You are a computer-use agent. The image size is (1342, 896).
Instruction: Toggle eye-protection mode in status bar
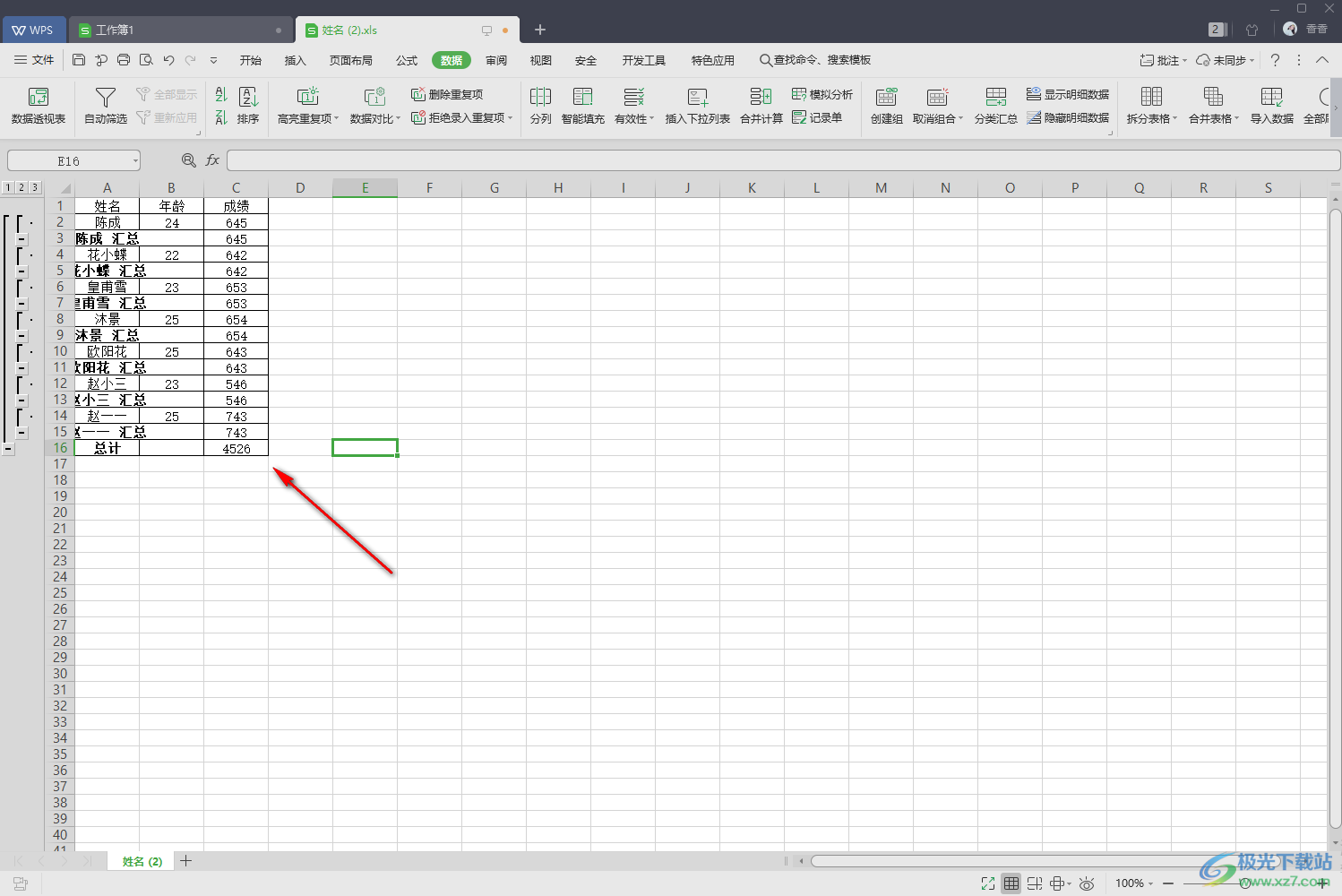pos(1087,883)
